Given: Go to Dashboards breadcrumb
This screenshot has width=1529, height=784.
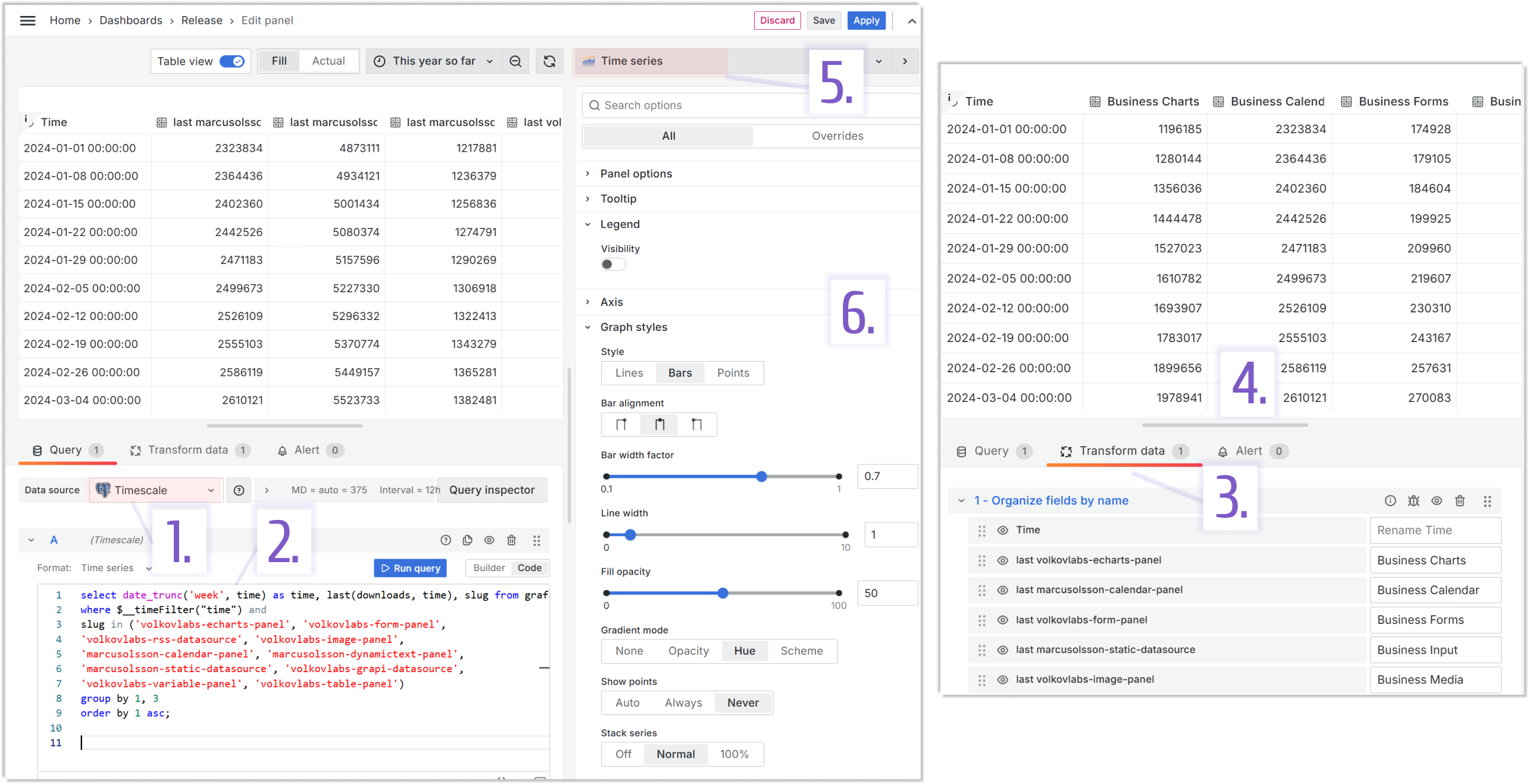Looking at the screenshot, I should 130,21.
